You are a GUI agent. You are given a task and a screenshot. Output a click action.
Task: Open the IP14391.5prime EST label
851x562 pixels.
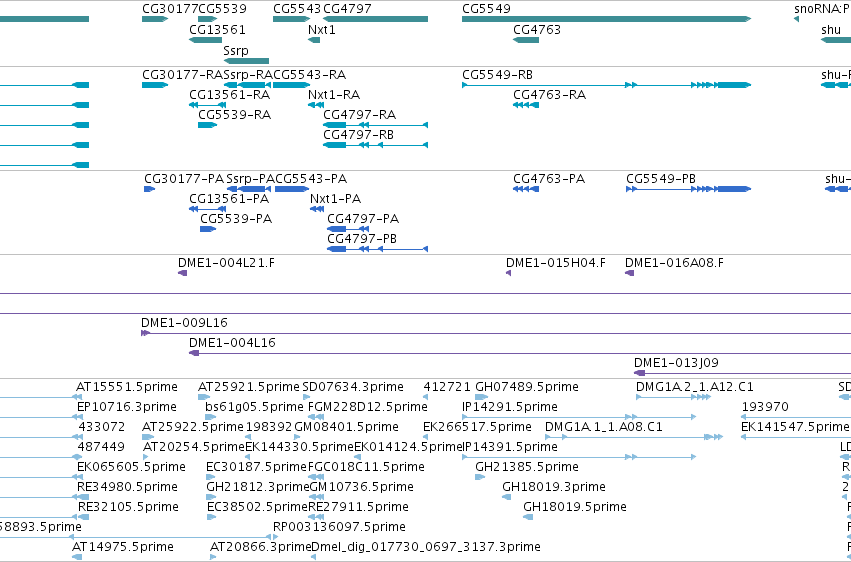tap(510, 447)
